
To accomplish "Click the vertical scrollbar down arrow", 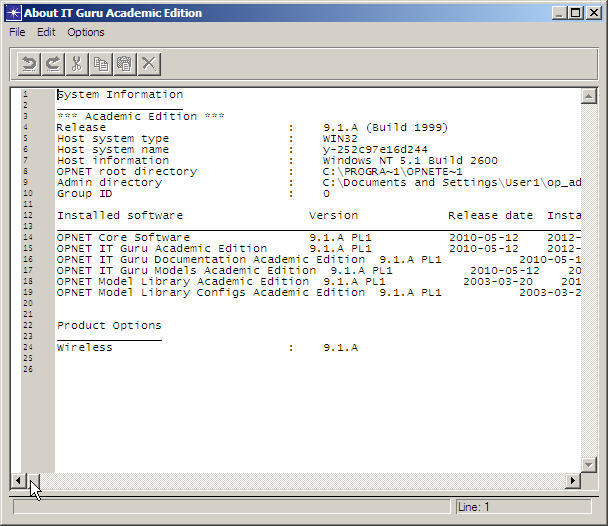I will pos(588,464).
